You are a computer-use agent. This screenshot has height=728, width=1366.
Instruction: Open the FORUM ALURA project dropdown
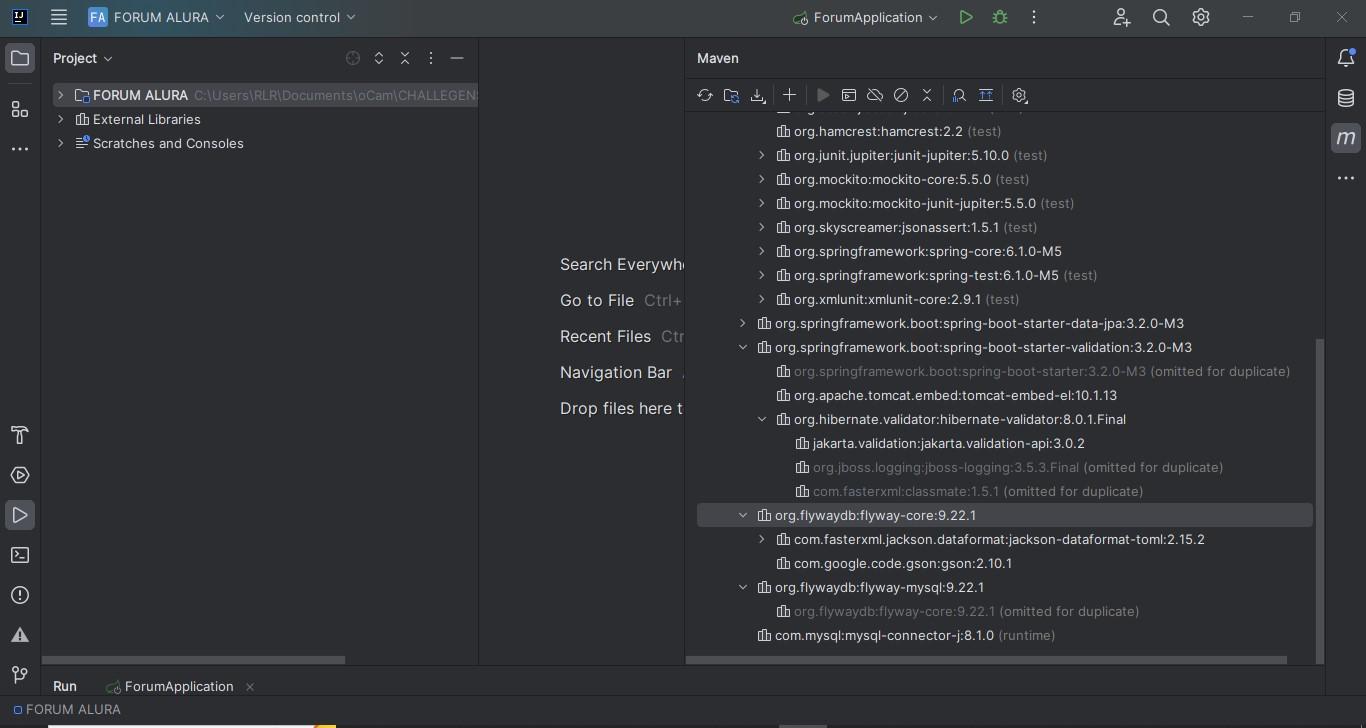[x=157, y=17]
